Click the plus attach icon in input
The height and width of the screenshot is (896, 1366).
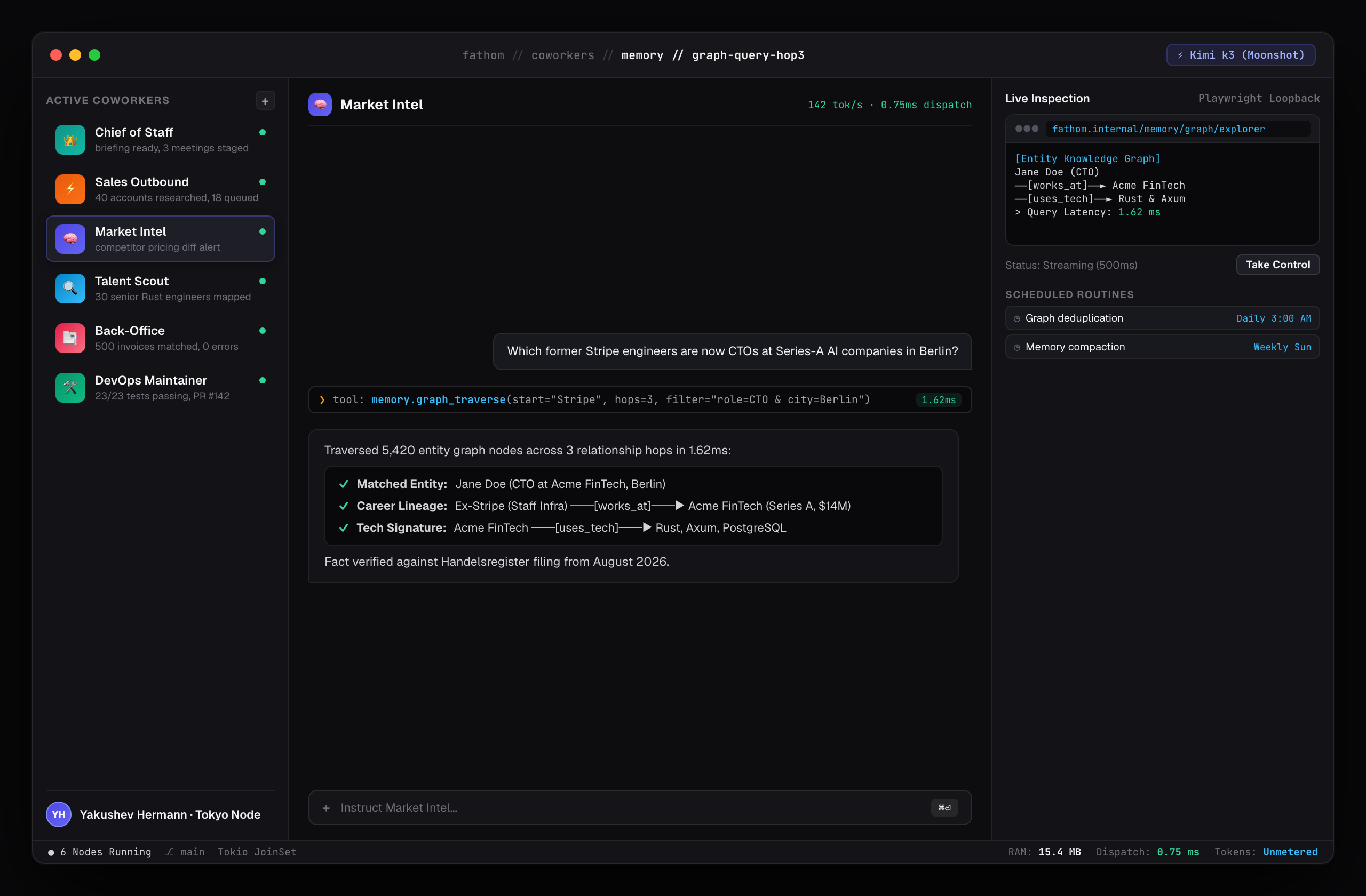(x=326, y=807)
